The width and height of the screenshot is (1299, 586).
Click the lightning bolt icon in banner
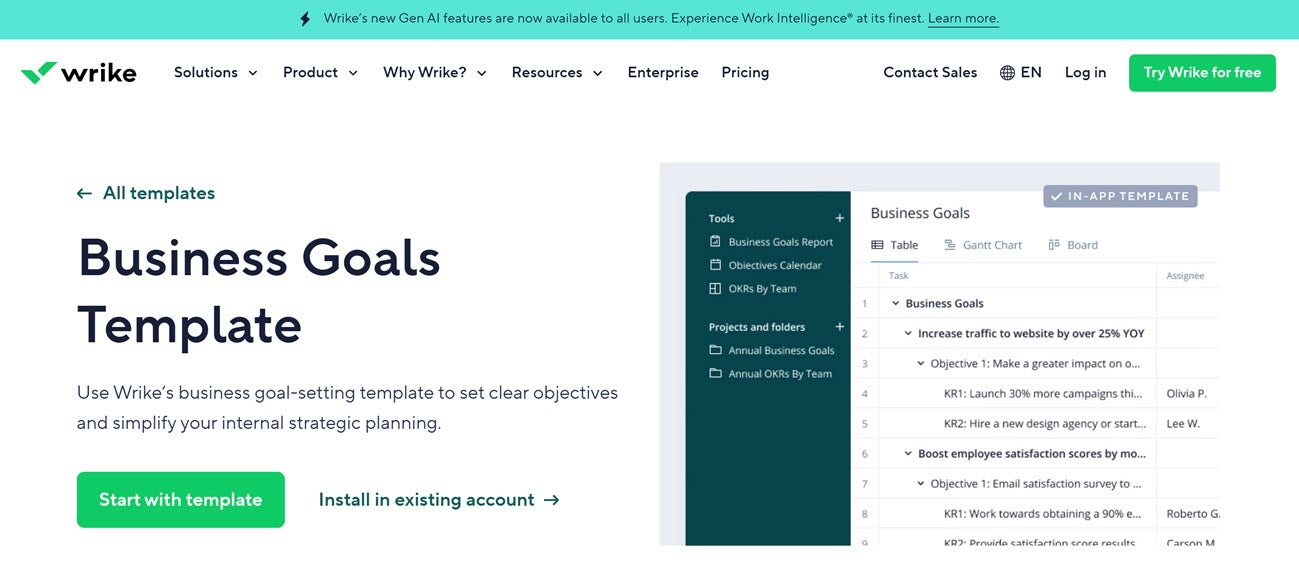coord(306,19)
